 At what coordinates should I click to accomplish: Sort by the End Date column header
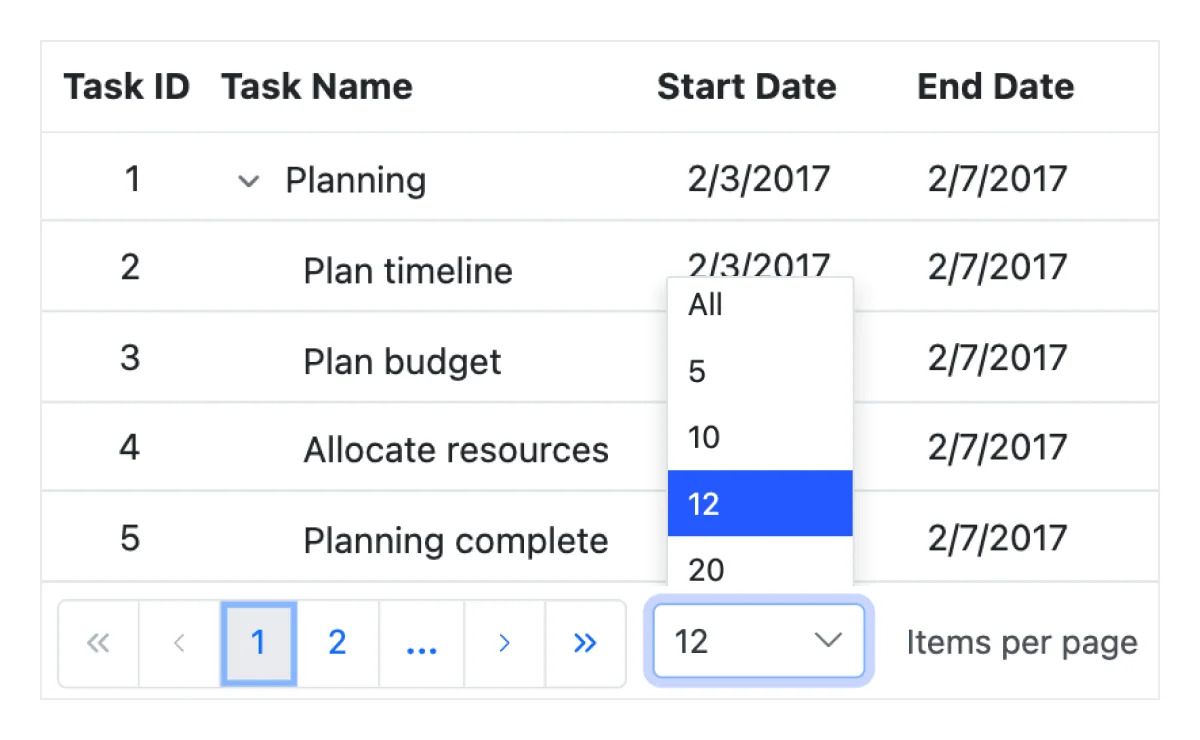coord(995,87)
